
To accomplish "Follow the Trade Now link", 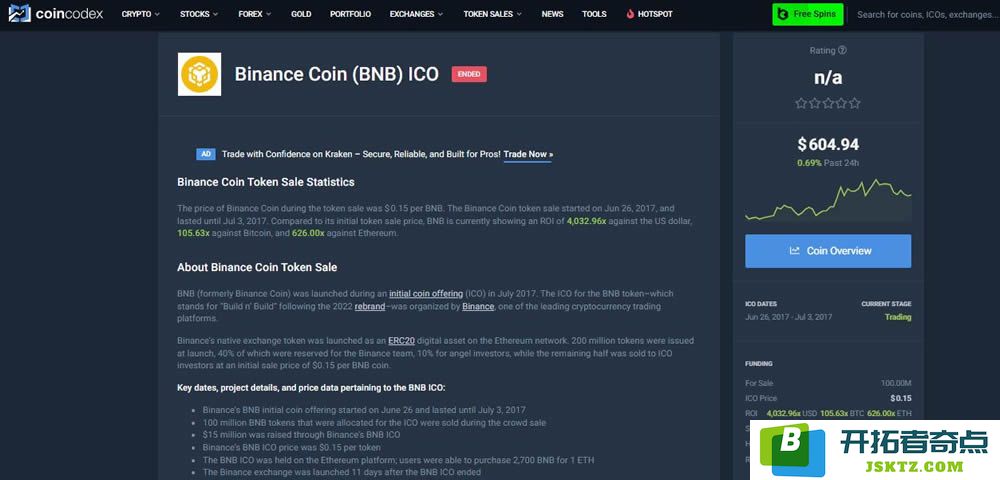I will (527, 154).
